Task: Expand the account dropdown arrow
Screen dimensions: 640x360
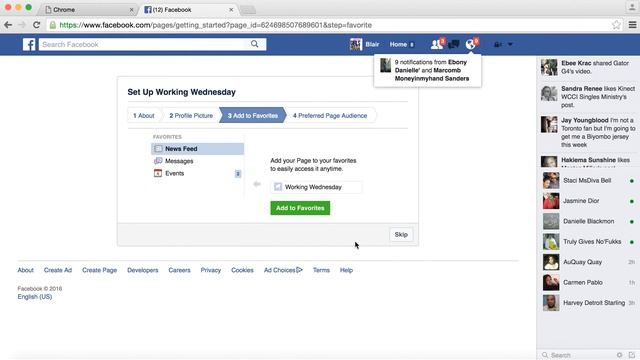Action: [510, 44]
